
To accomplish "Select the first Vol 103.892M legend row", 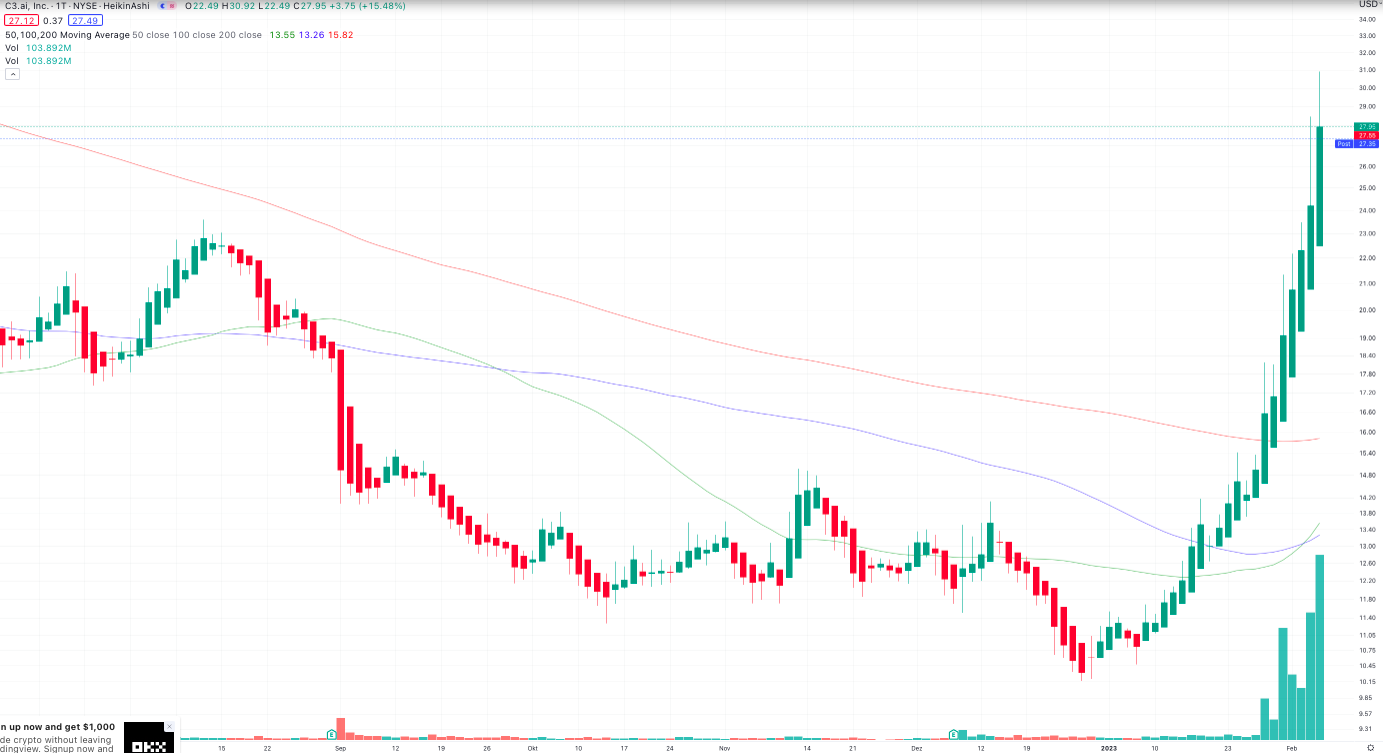I will [x=38, y=47].
